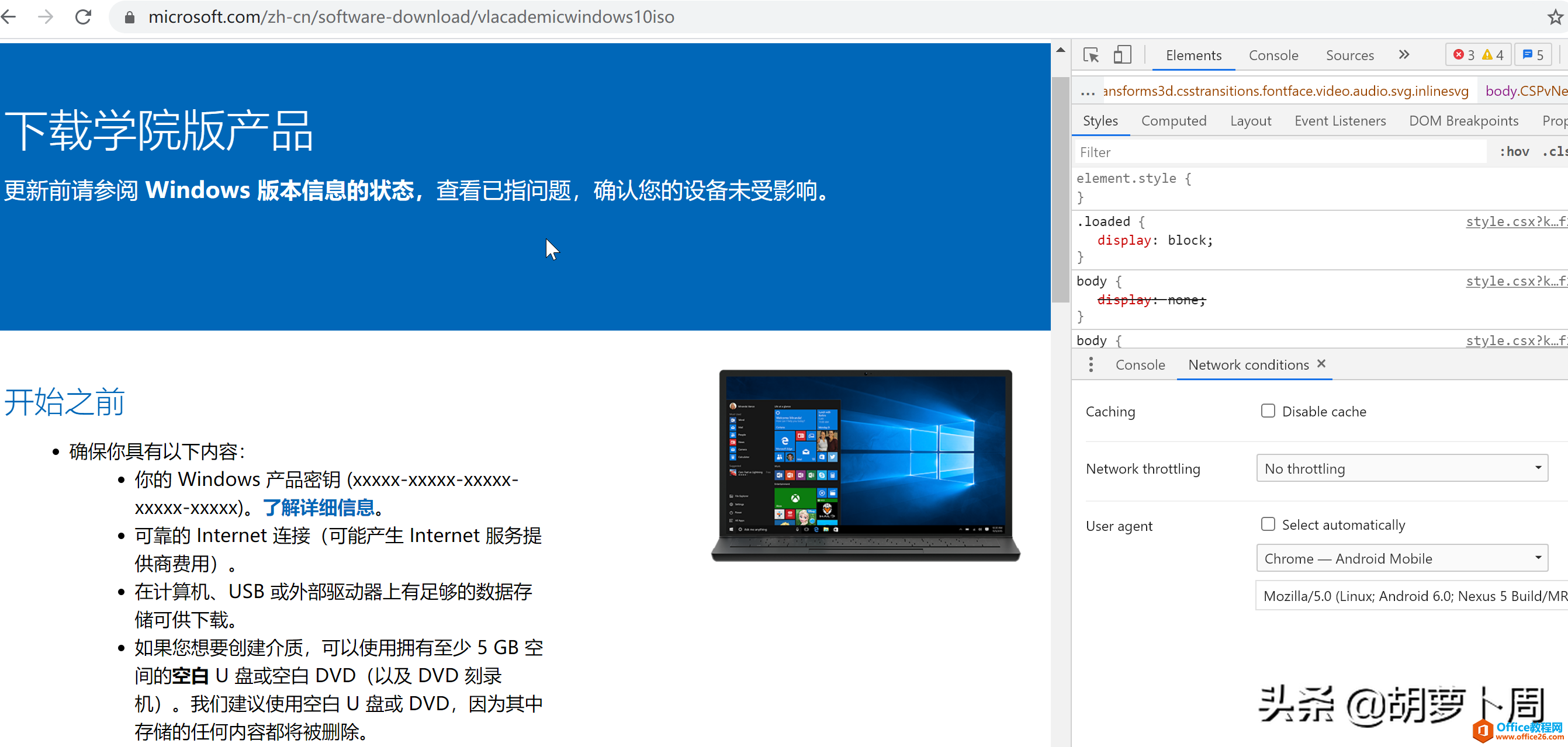Open the DOM Breakpoints tab

pyautogui.click(x=1463, y=121)
